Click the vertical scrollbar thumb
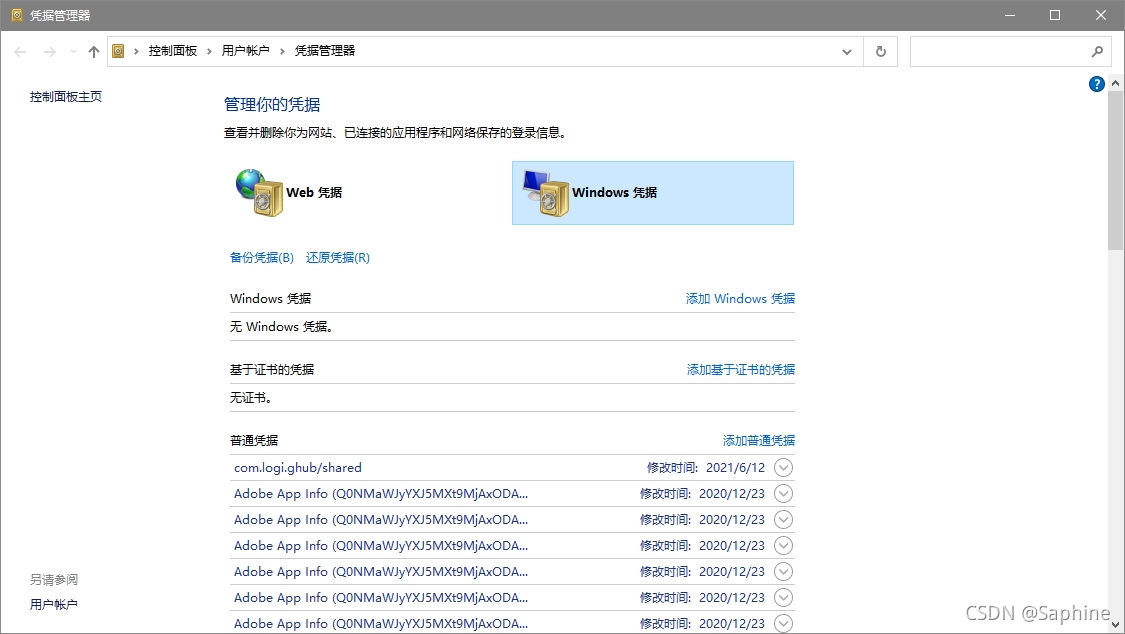Viewport: 1125px width, 634px height. (1115, 171)
